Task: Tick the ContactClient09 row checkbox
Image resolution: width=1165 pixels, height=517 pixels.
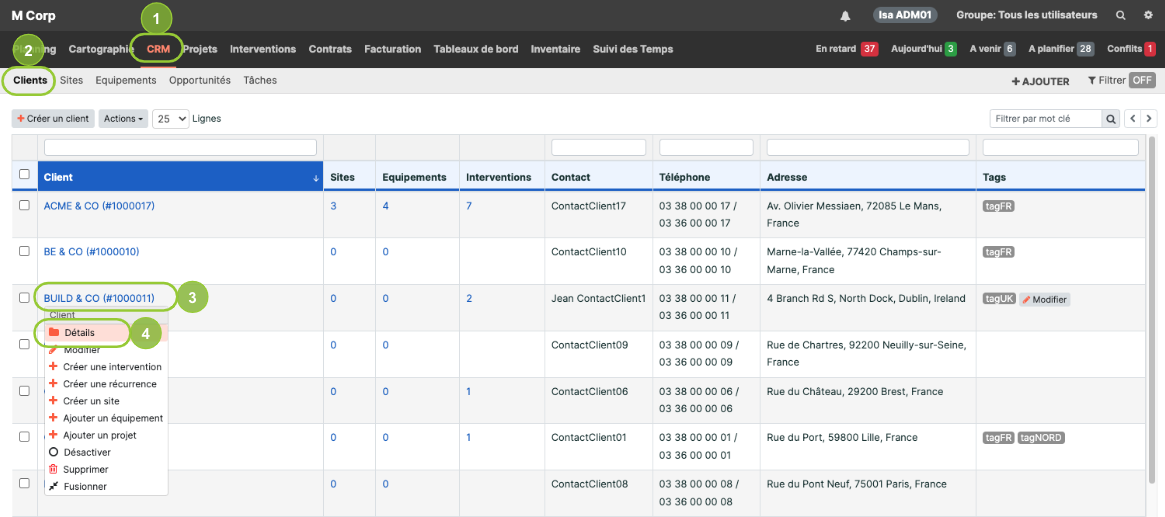Action: click(24, 344)
